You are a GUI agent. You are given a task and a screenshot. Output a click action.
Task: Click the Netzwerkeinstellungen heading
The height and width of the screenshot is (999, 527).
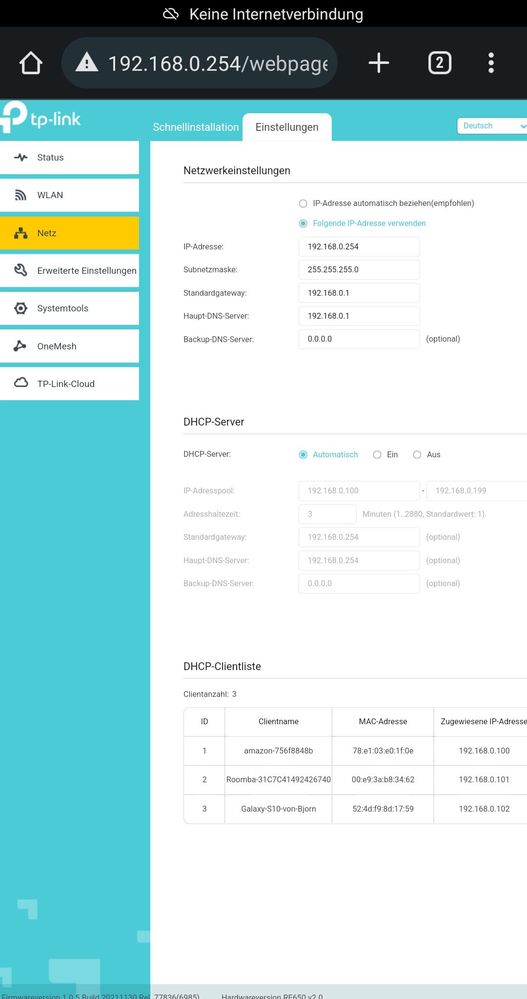236,171
